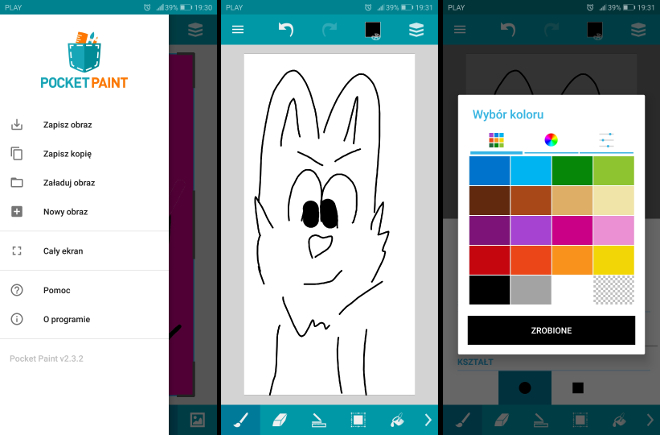
Task: Select the transparent checkerboard swatch
Action: click(x=613, y=290)
